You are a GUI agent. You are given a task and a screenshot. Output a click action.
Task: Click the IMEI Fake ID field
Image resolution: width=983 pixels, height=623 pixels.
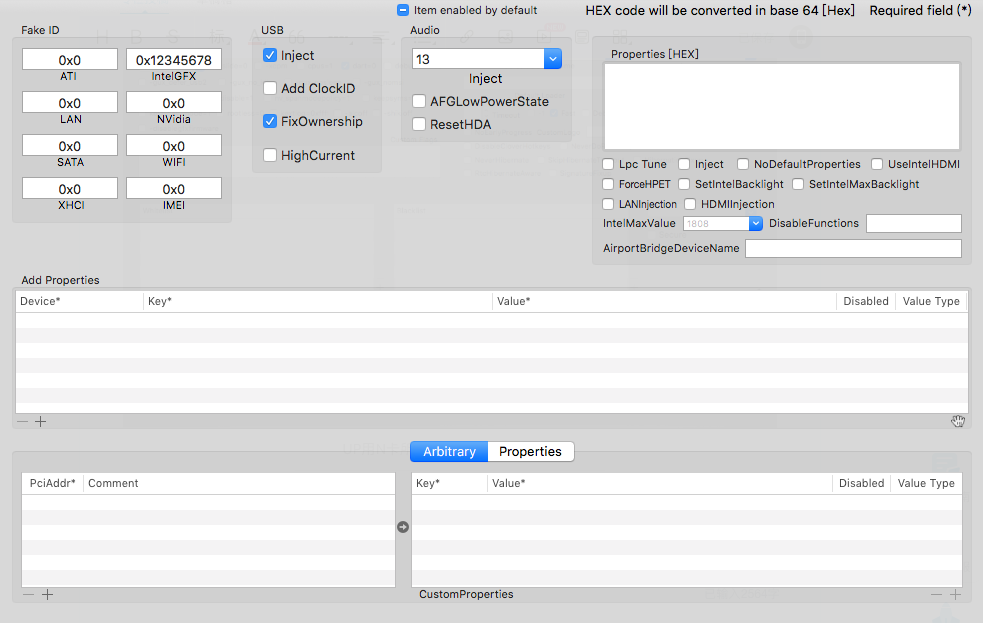click(x=174, y=189)
